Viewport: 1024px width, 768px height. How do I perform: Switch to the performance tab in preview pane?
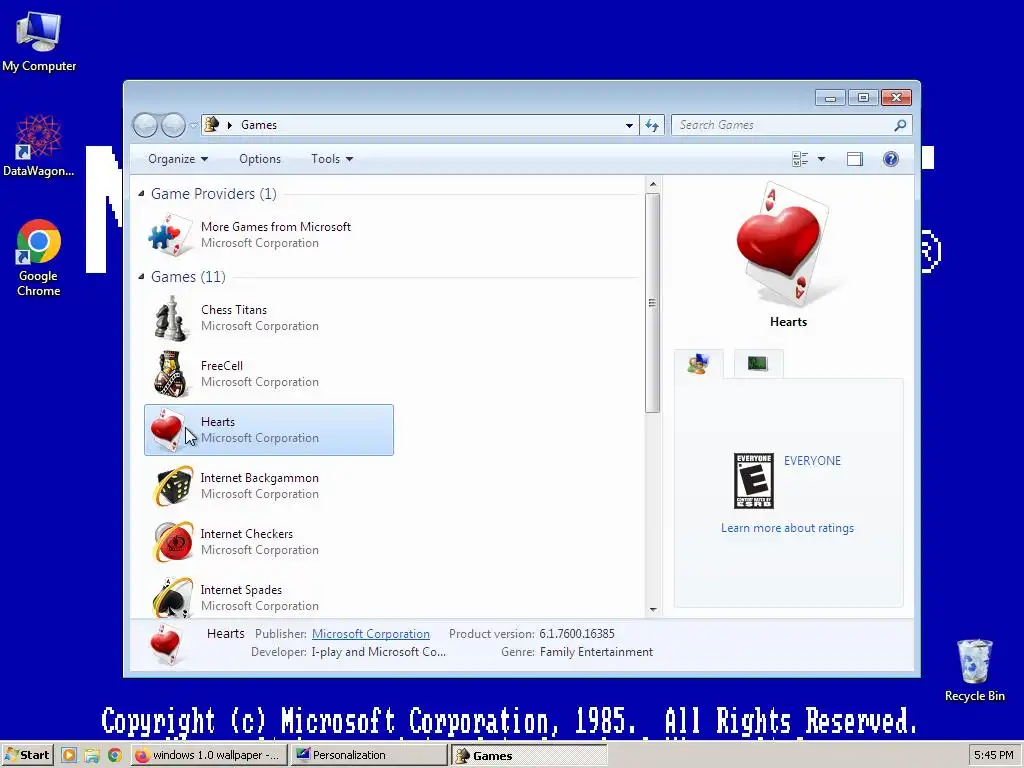coord(758,364)
